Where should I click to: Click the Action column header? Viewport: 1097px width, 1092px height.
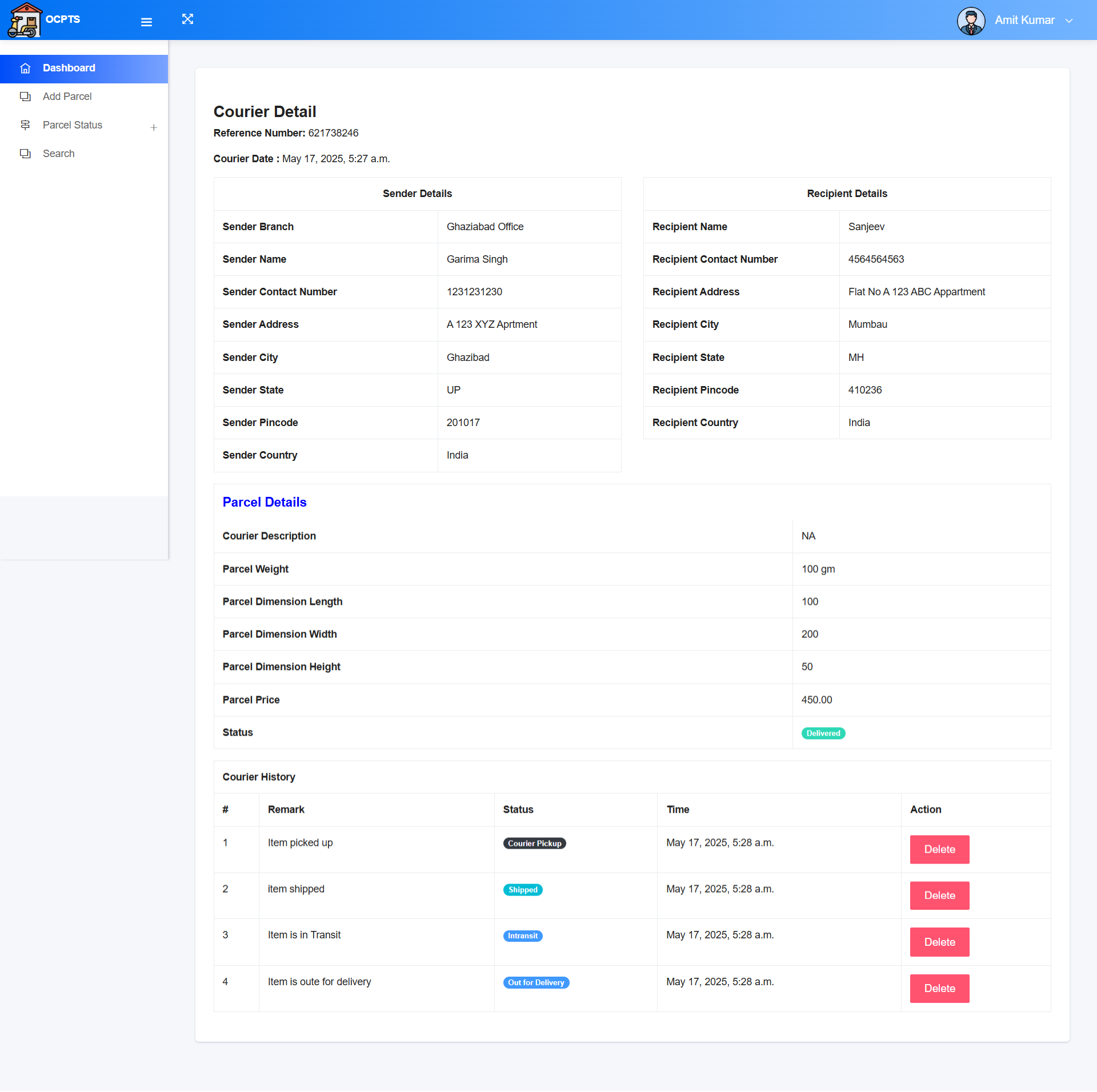pos(926,810)
